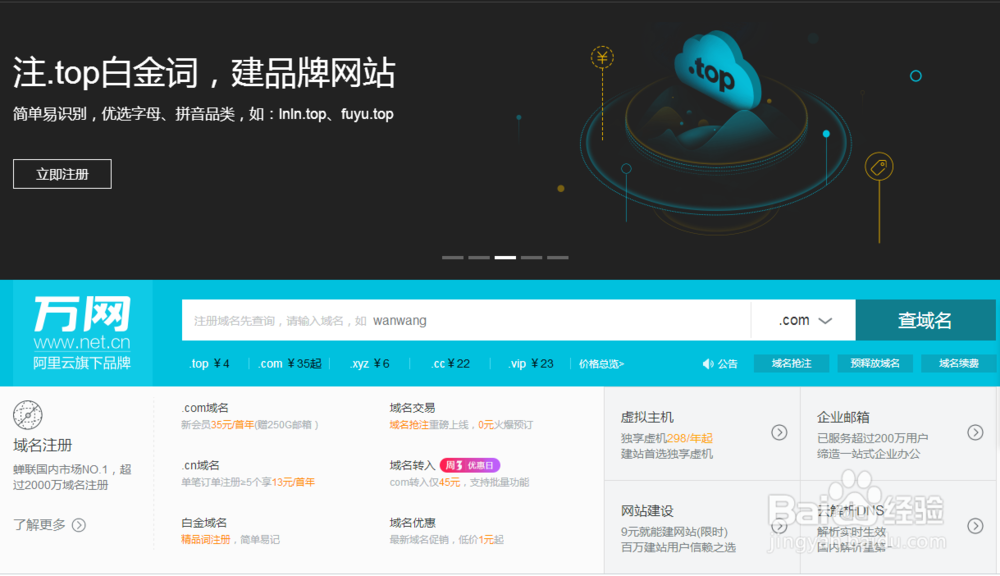Image resolution: width=1000 pixels, height=576 pixels.
Task: Click the 精品词注册 orange link
Action: coord(205,540)
